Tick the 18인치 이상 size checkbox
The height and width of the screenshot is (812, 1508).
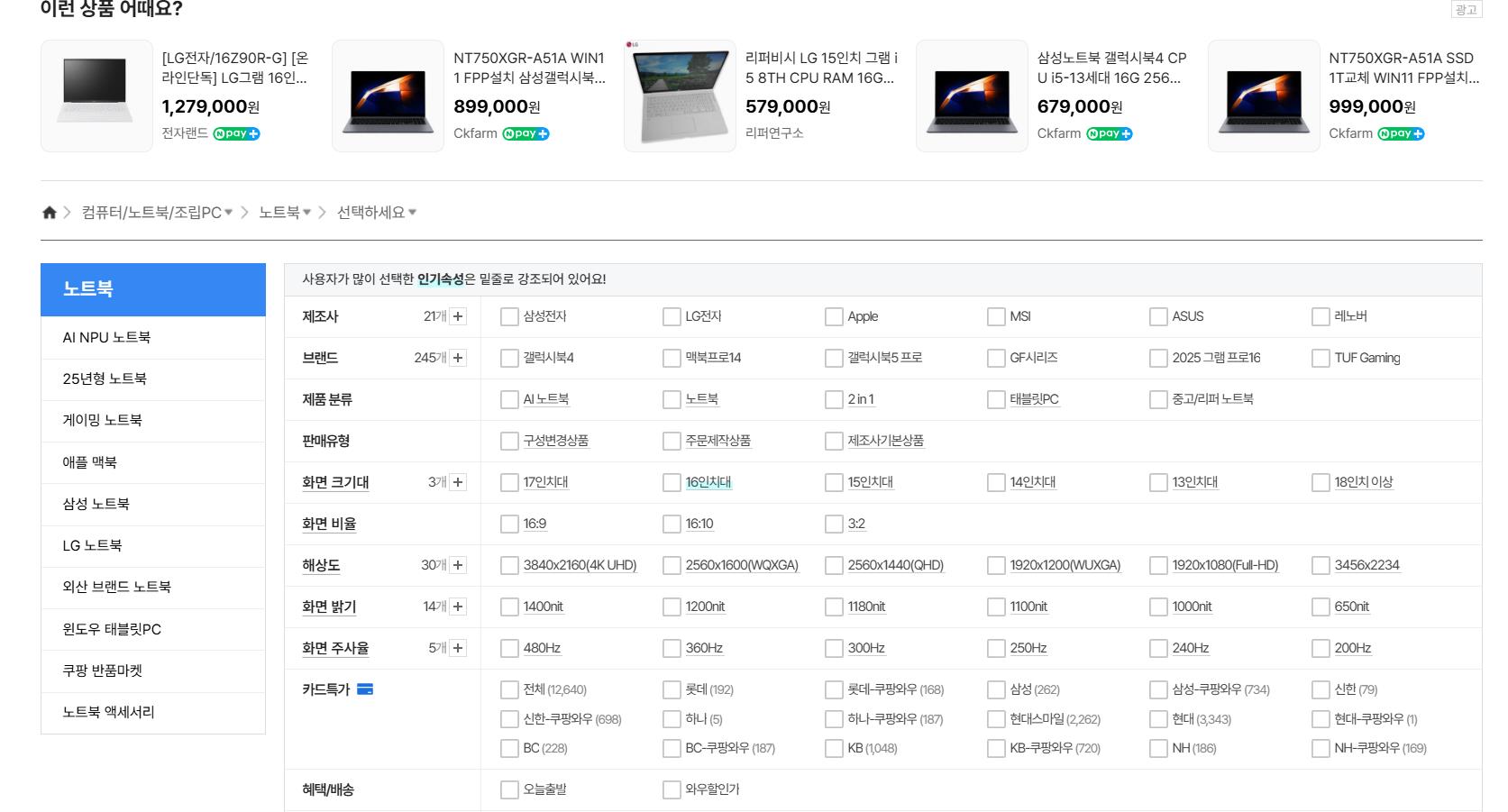coord(1321,482)
